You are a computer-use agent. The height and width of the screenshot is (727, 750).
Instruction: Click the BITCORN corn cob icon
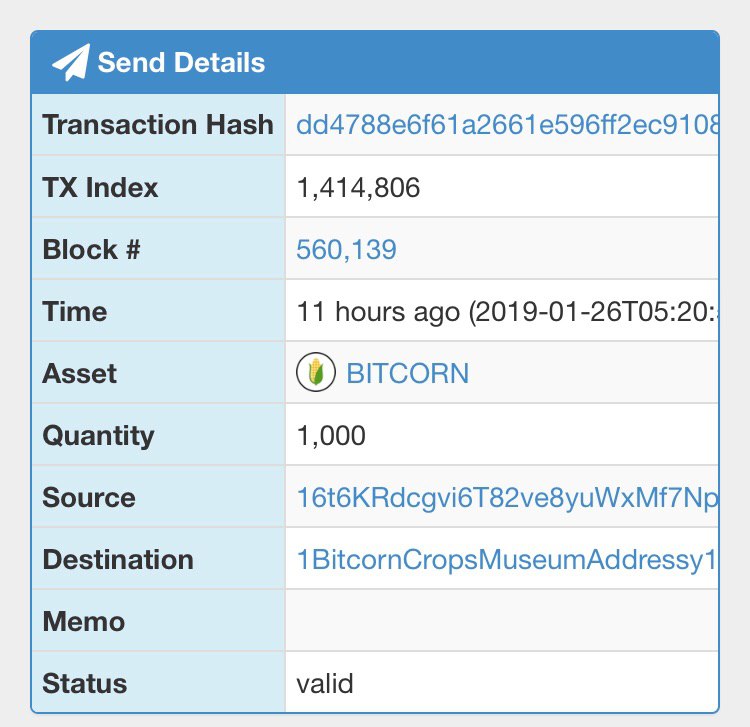click(x=316, y=372)
